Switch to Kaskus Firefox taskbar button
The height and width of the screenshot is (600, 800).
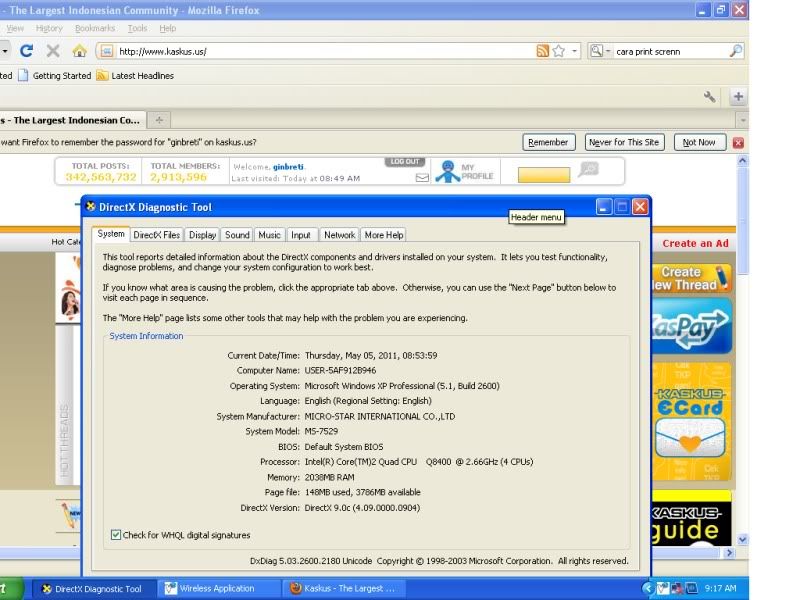[x=343, y=589]
